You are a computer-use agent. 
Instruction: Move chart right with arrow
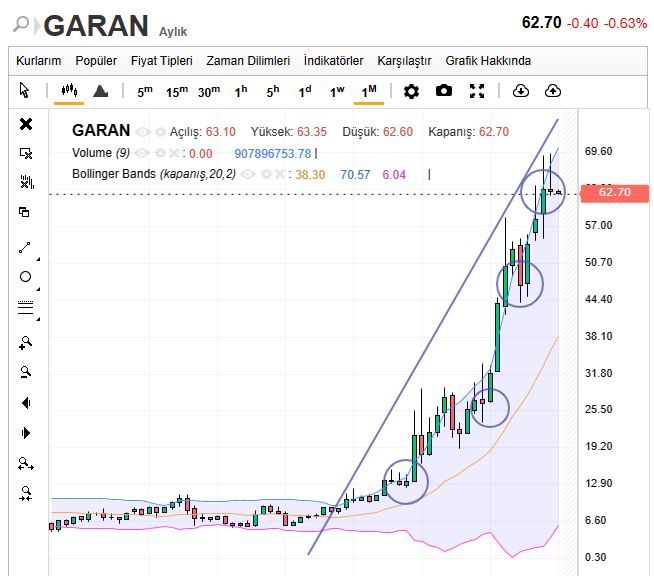25,433
